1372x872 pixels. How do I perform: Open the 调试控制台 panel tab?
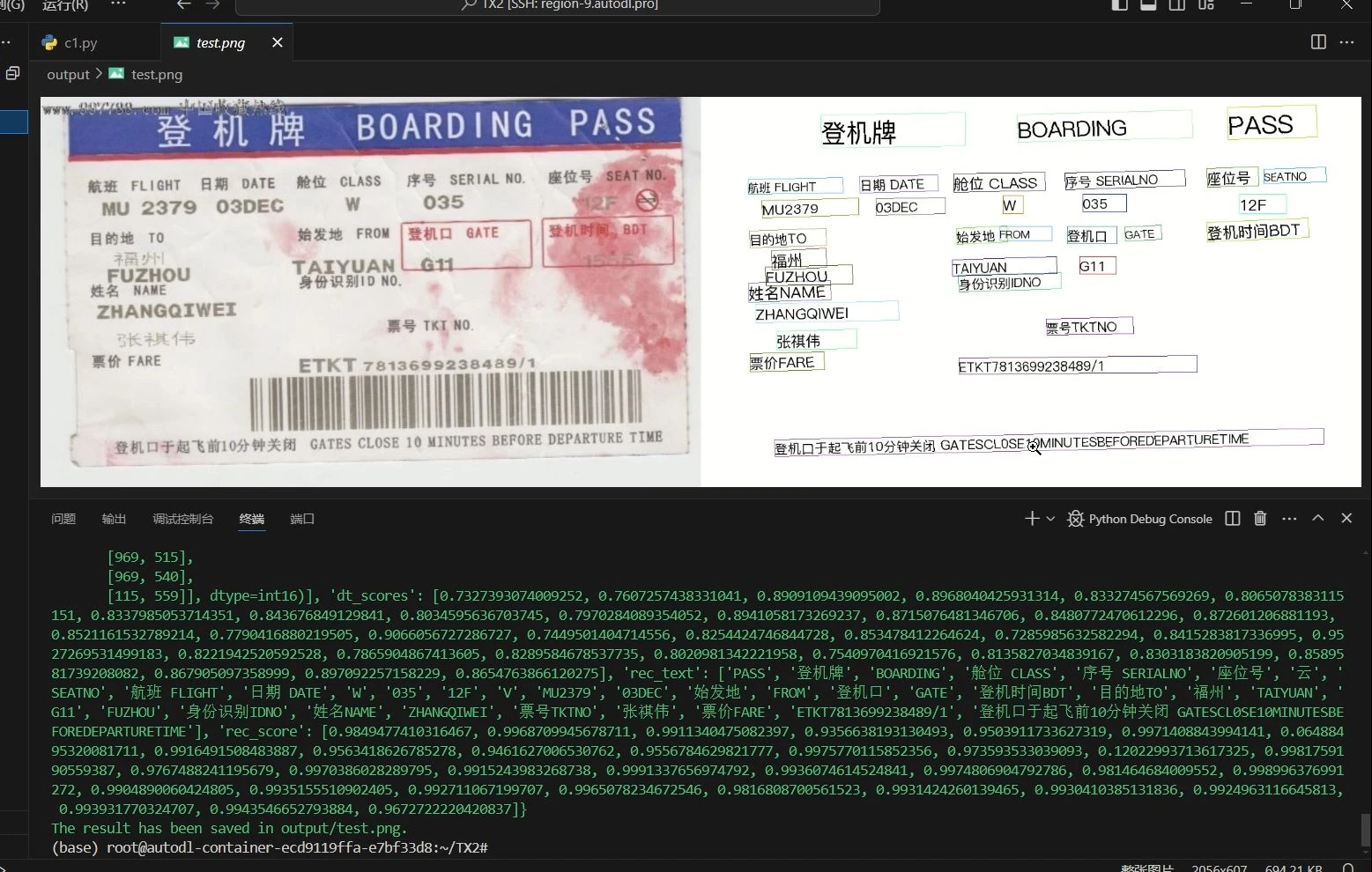click(x=182, y=519)
